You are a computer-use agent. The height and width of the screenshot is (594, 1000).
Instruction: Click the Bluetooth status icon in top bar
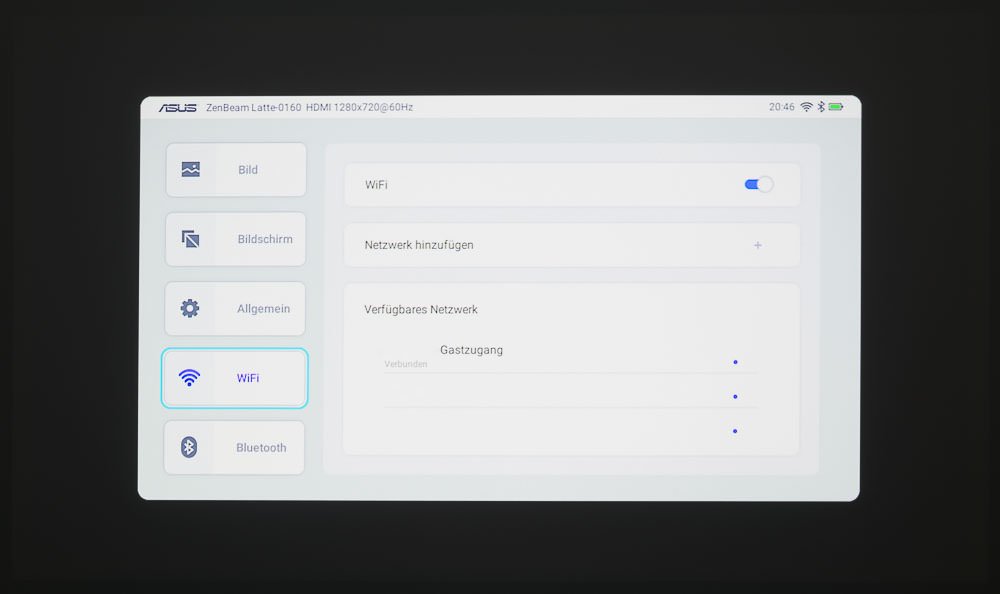tap(821, 107)
